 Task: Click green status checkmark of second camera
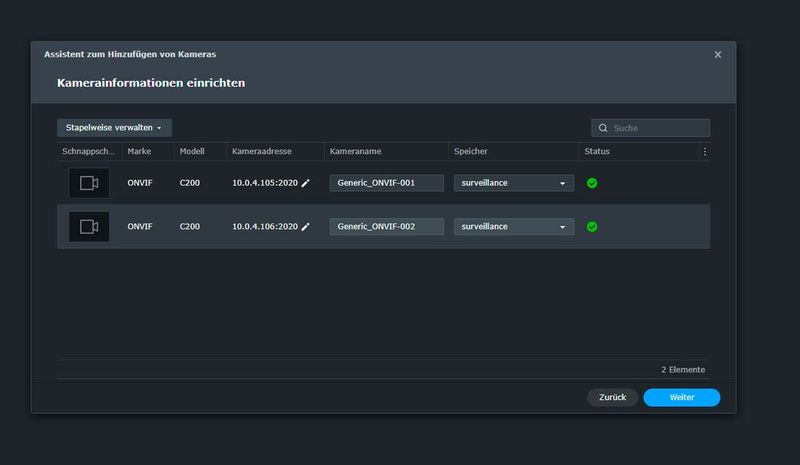coord(592,227)
